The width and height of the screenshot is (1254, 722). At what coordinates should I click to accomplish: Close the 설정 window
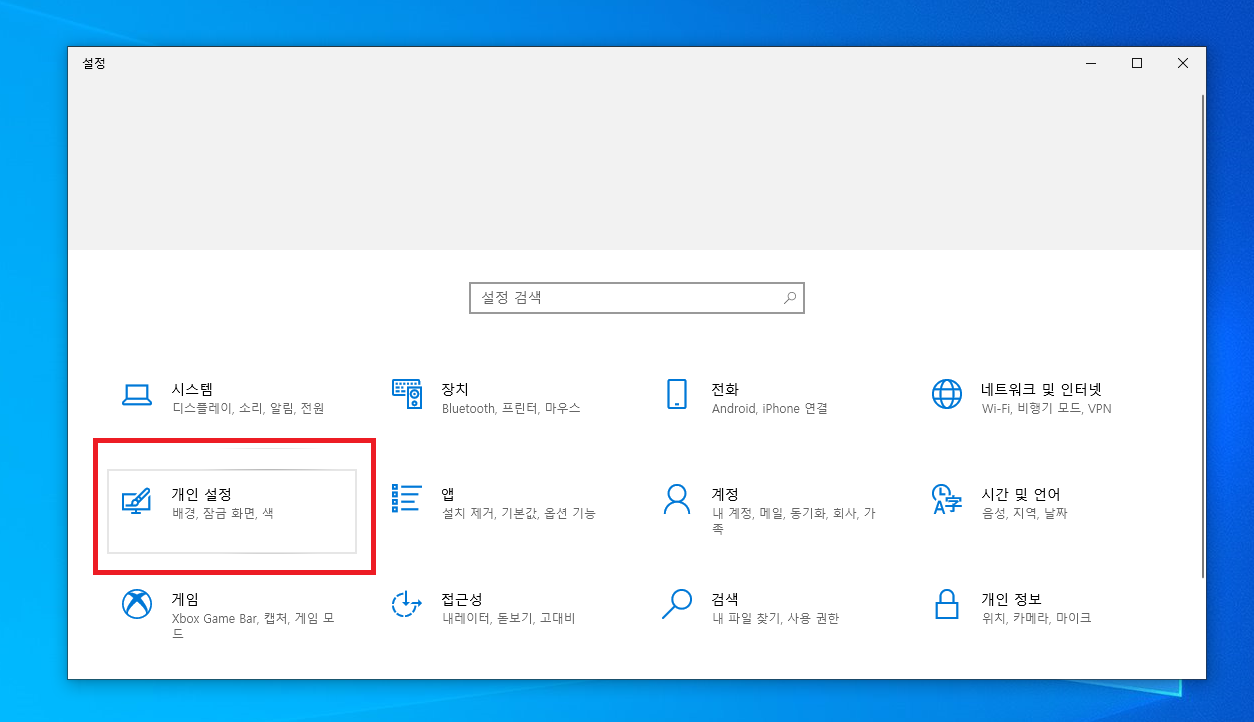pyautogui.click(x=1183, y=63)
